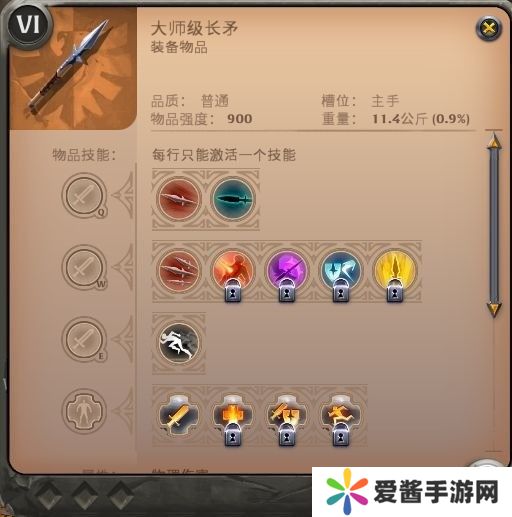The image size is (512, 517).
Task: Click the W skill slot circle
Action: (84, 267)
